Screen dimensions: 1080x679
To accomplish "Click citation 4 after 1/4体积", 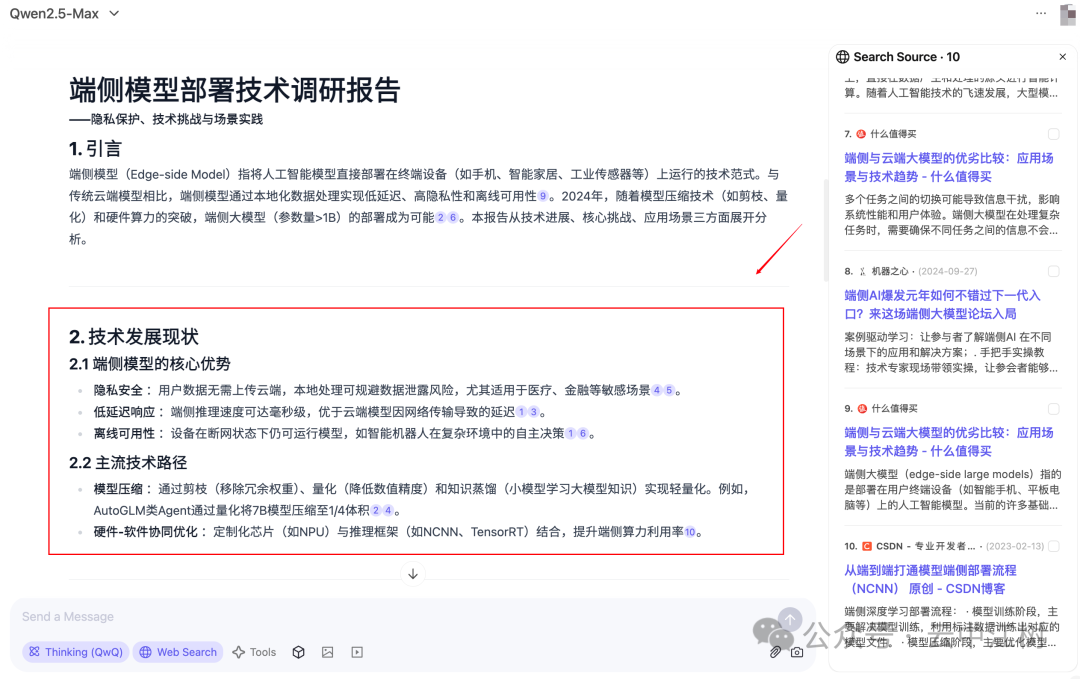I will 388,510.
